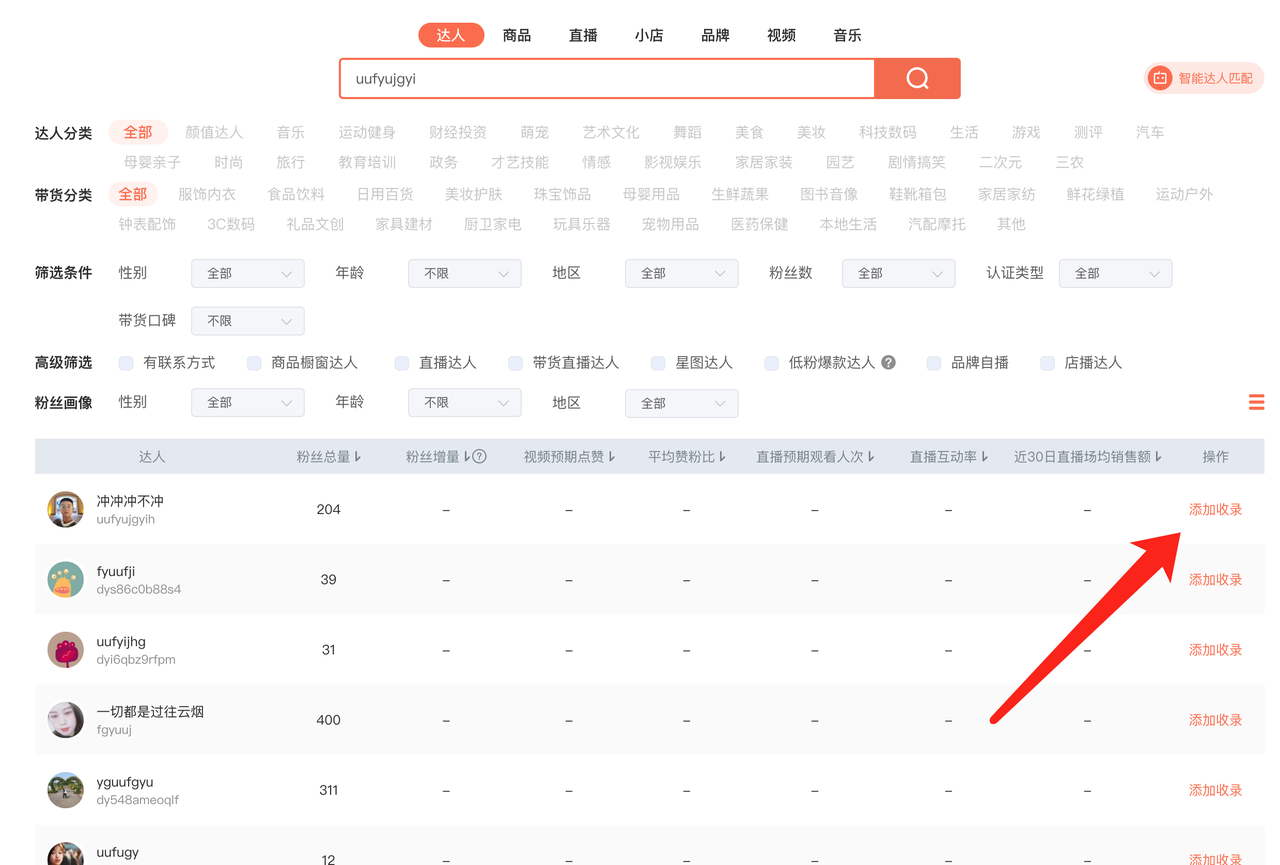Screen dimensions: 1280x865
Task: Open avatar of yguufgyu
Action: pos(66,790)
